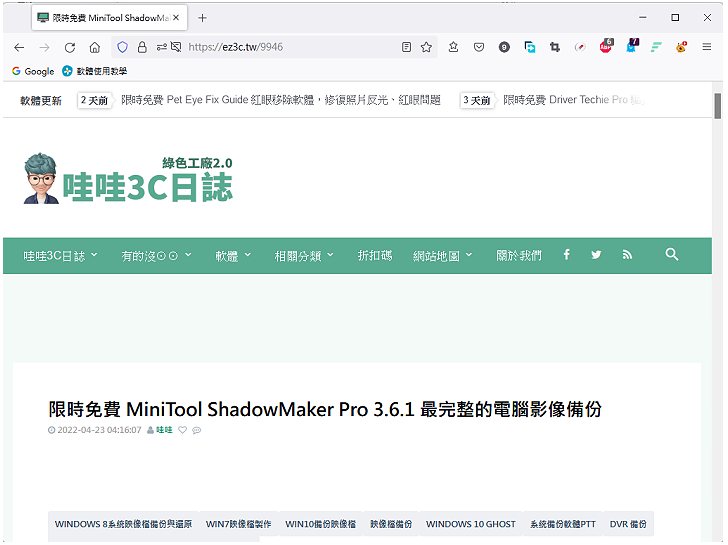The width and height of the screenshot is (728, 545).
Task: Open tag 系統備份軟體PTT
Action: tap(563, 524)
